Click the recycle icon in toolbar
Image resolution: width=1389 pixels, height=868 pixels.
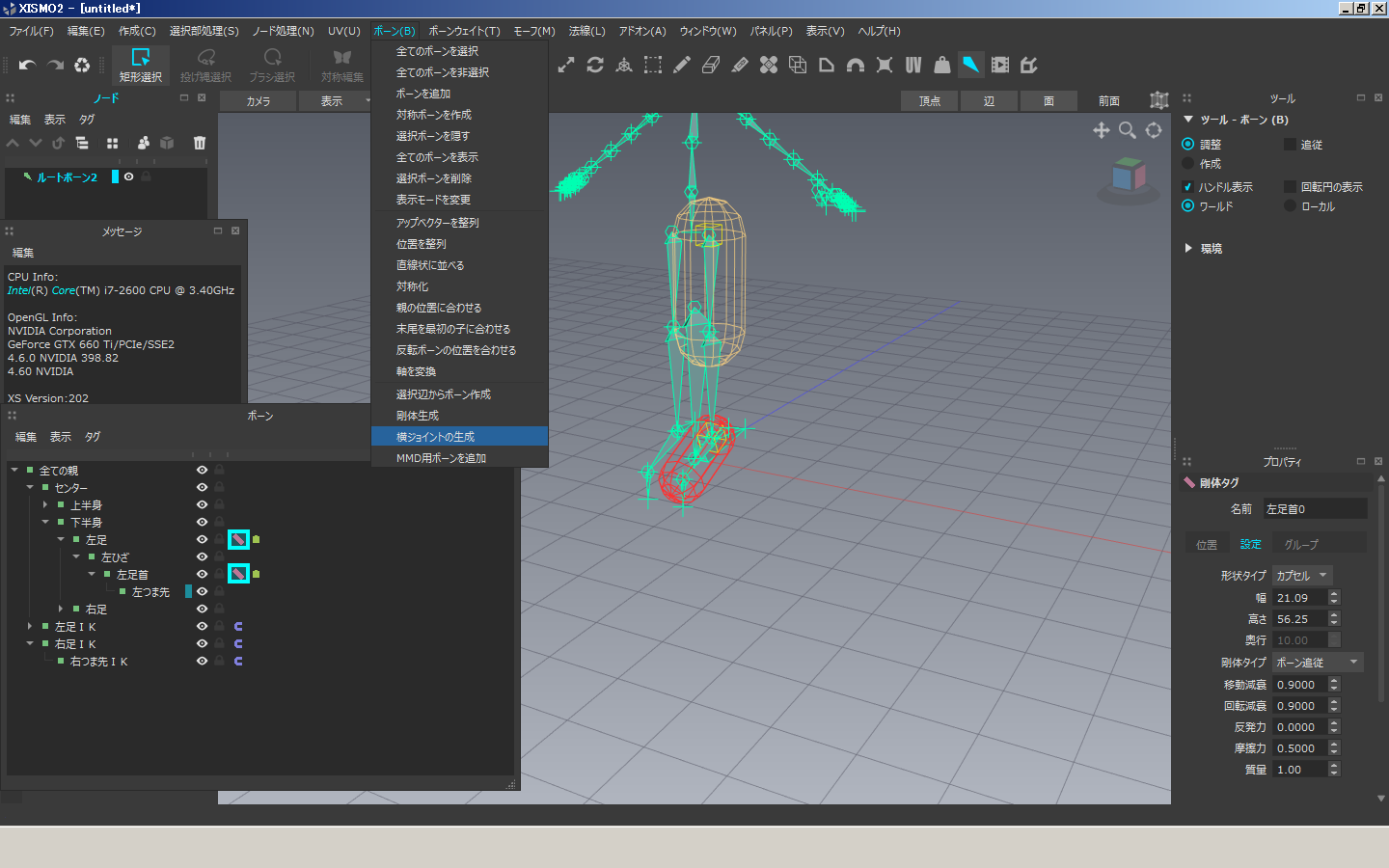tap(82, 66)
